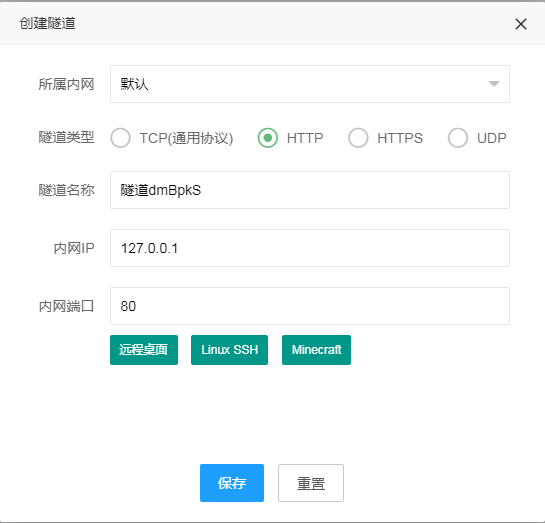Screen dimensions: 545x523
Task: Click the 内网IP label text
Action: [74, 248]
